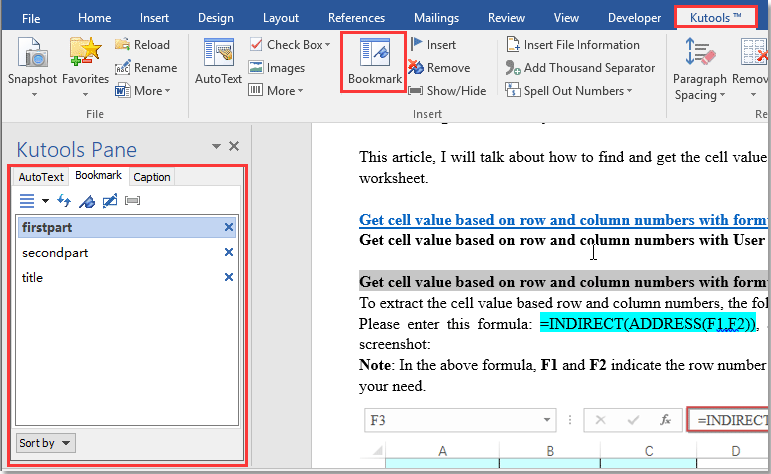This screenshot has width=771, height=474.
Task: Click column B header in embedded sheet
Action: click(x=550, y=451)
